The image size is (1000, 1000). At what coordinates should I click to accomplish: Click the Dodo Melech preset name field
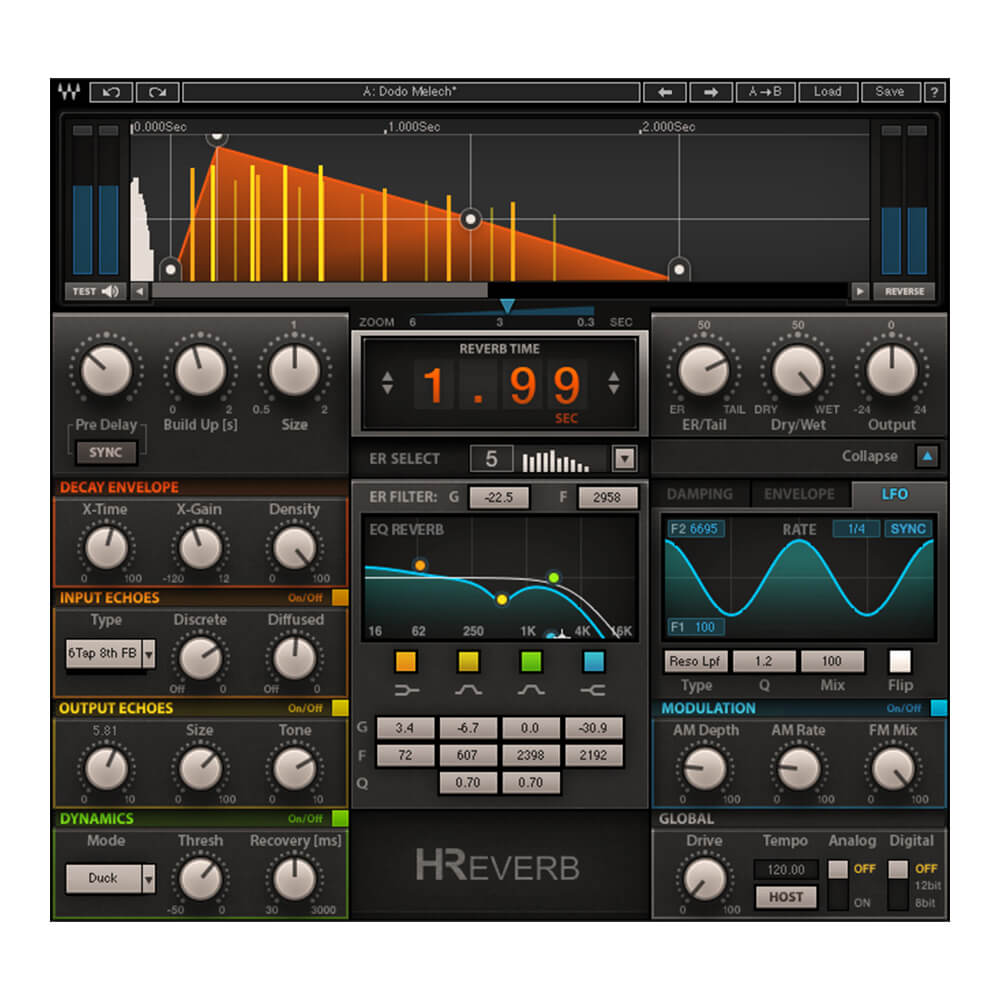[x=413, y=92]
